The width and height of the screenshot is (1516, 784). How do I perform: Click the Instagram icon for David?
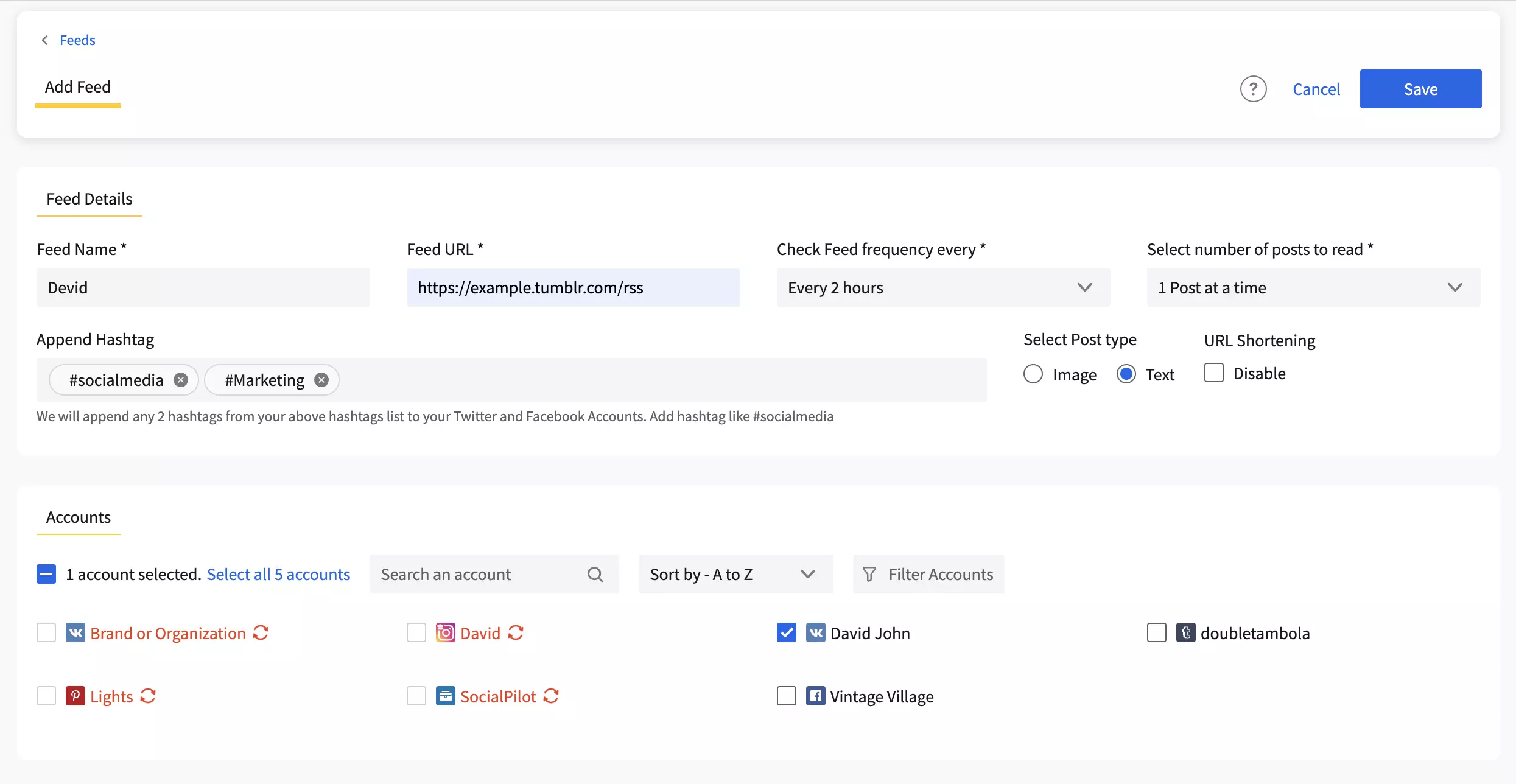(446, 632)
